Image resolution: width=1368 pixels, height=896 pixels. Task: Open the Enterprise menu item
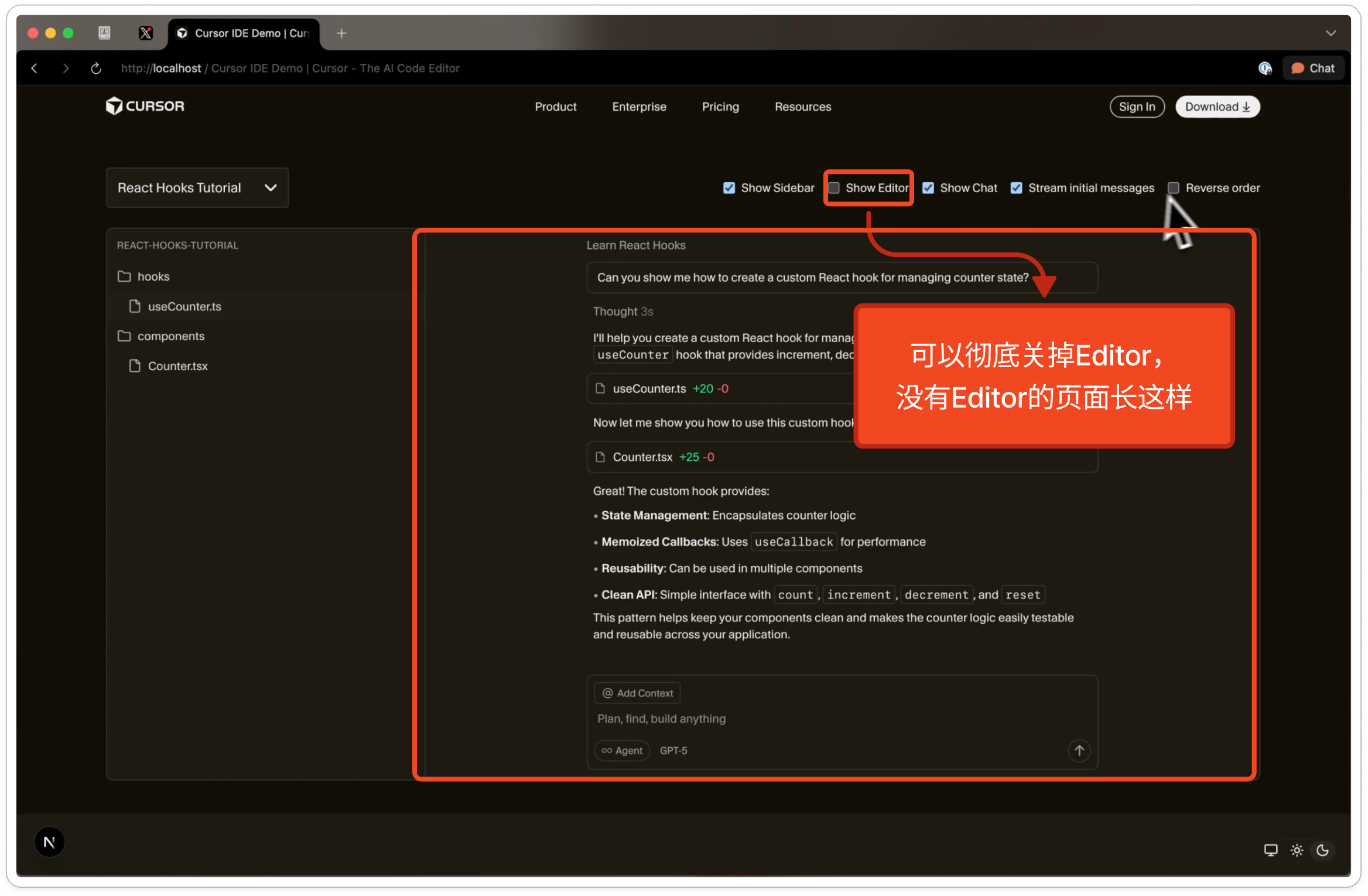[x=639, y=107]
